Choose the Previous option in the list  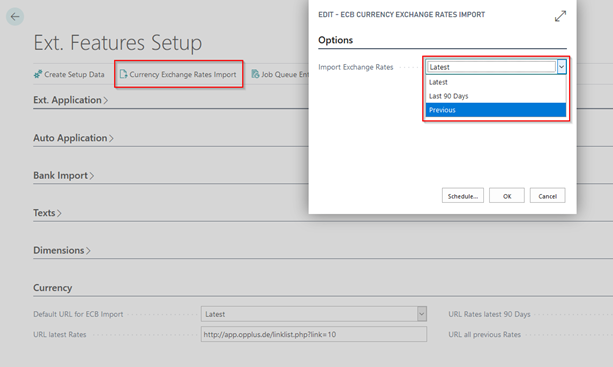[x=496, y=110]
